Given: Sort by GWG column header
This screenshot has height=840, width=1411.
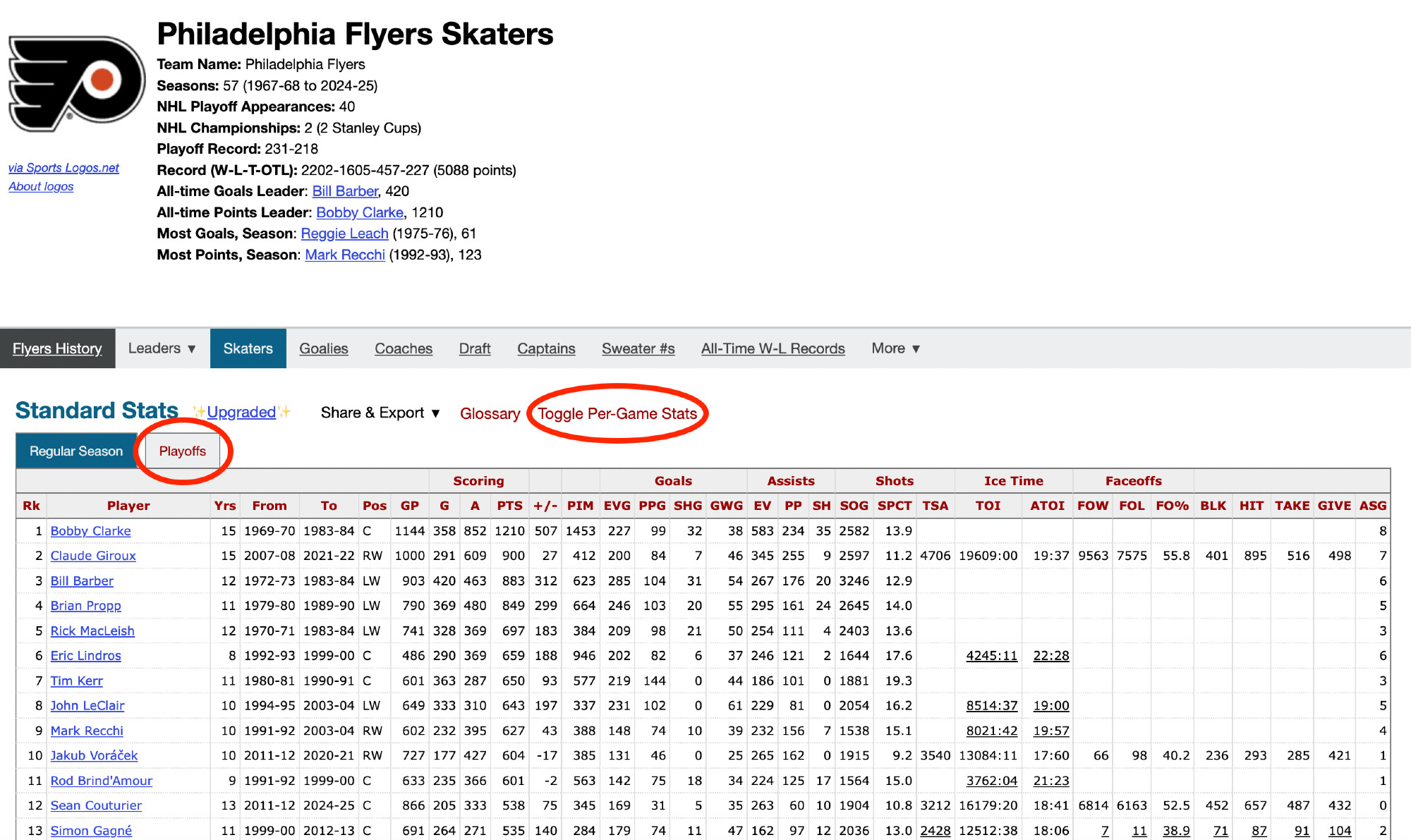Looking at the screenshot, I should (727, 506).
